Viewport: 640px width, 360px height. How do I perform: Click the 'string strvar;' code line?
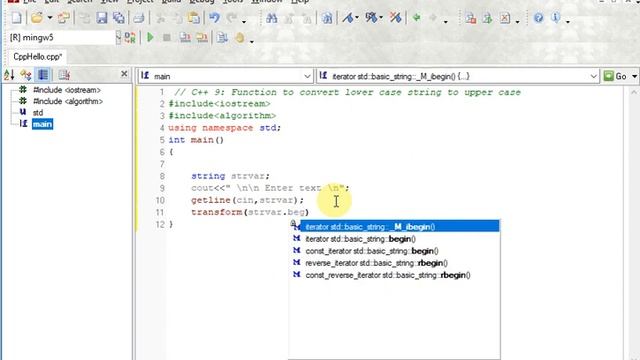coord(230,176)
